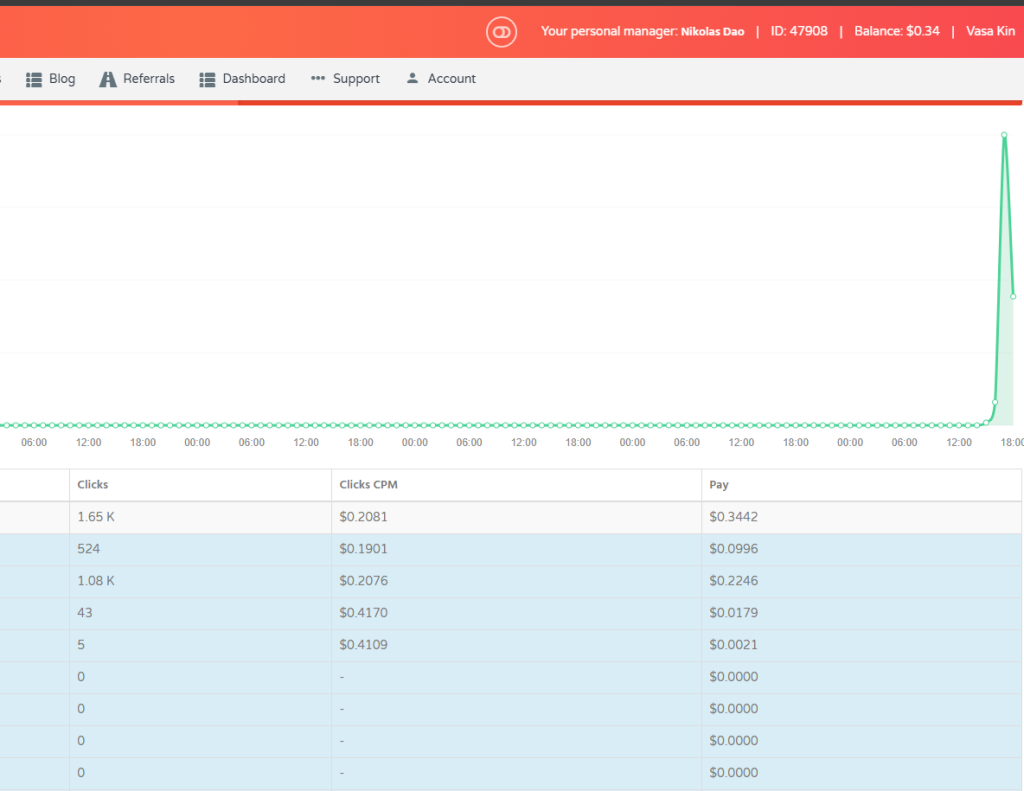
Task: Select the $0.0021 pay cell
Action: pyautogui.click(x=861, y=645)
